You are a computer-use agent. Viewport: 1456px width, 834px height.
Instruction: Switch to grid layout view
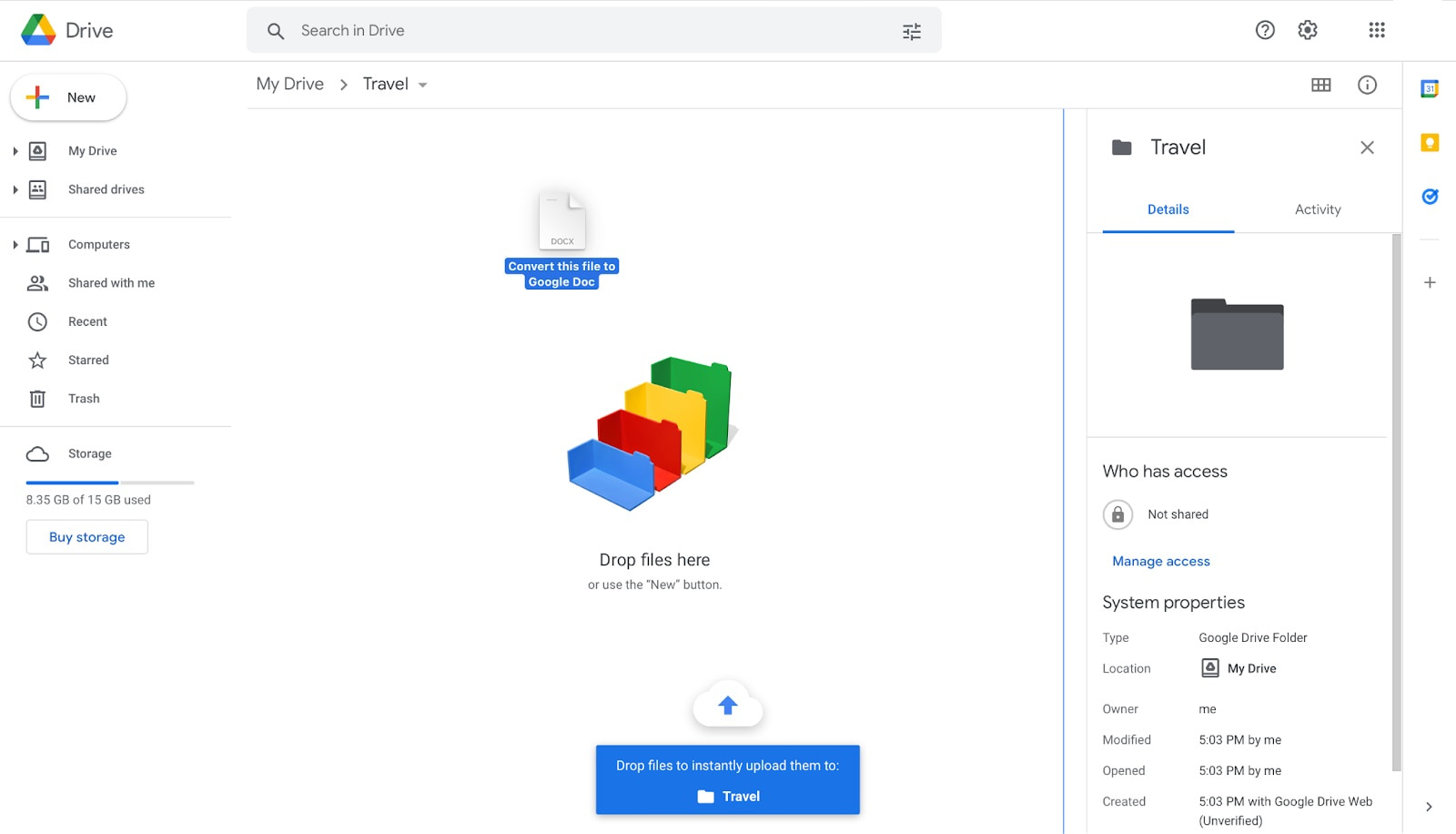pos(1321,85)
